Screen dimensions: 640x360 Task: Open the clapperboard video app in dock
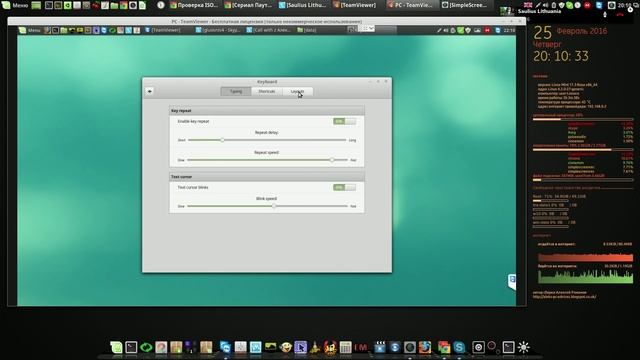point(380,347)
